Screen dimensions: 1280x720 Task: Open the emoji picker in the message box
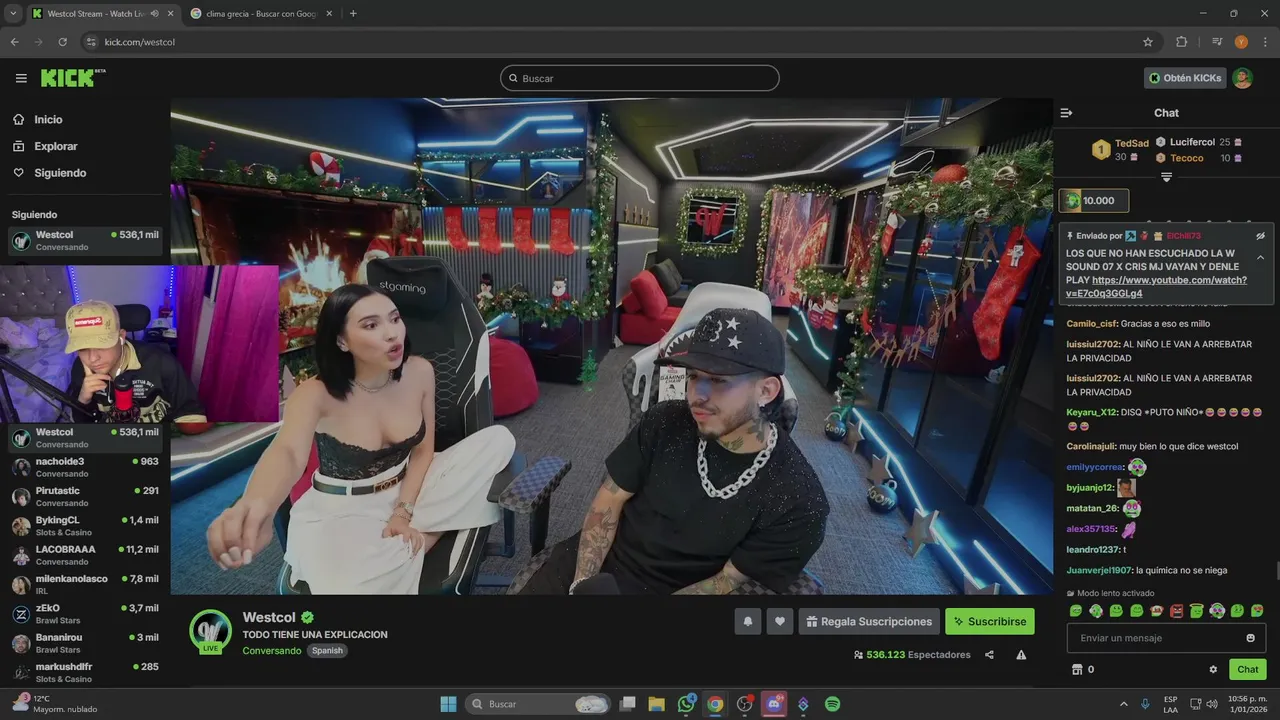coord(1251,638)
